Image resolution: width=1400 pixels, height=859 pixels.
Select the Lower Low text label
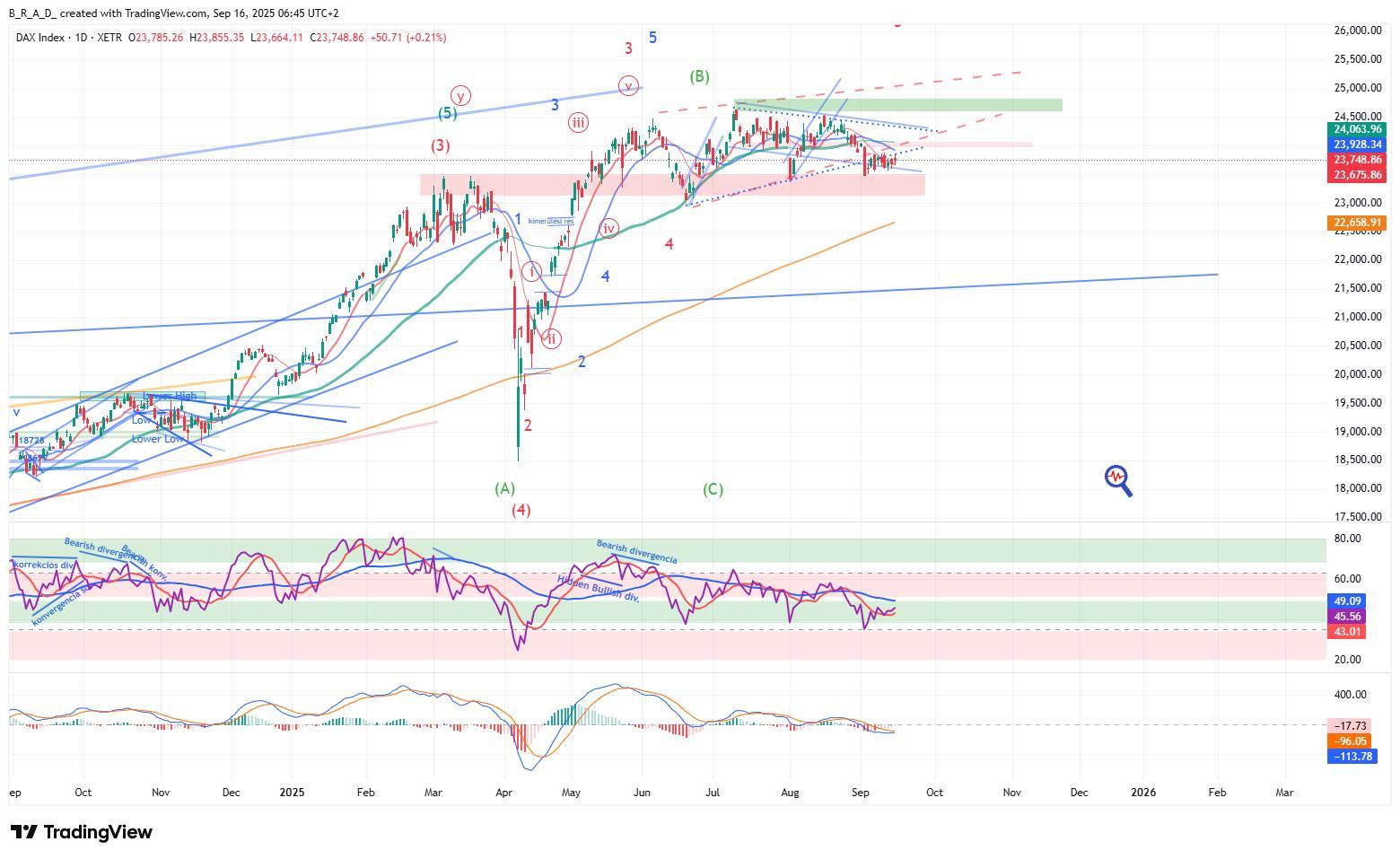(x=157, y=439)
